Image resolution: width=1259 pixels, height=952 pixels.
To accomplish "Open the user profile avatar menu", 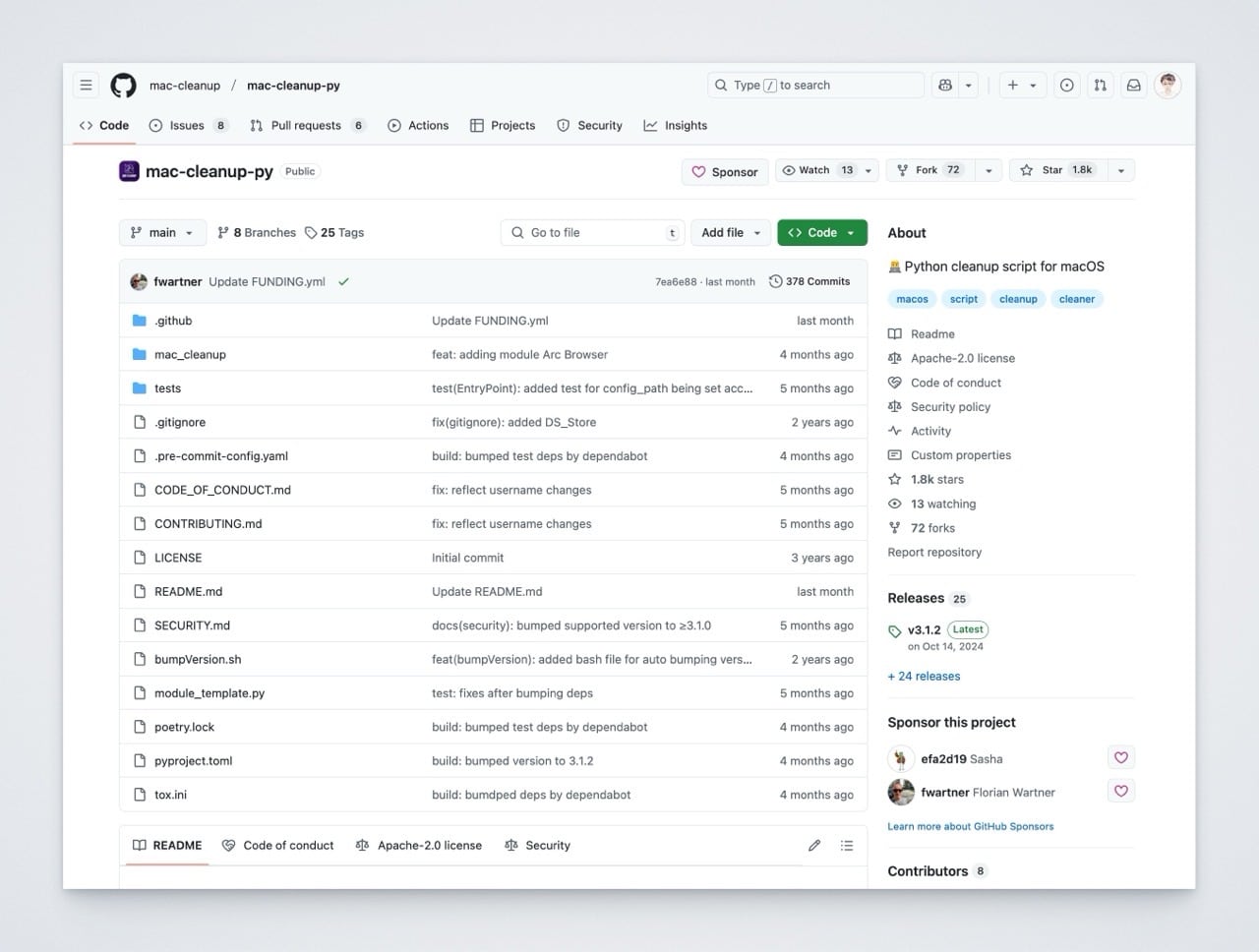I will coord(1168,86).
